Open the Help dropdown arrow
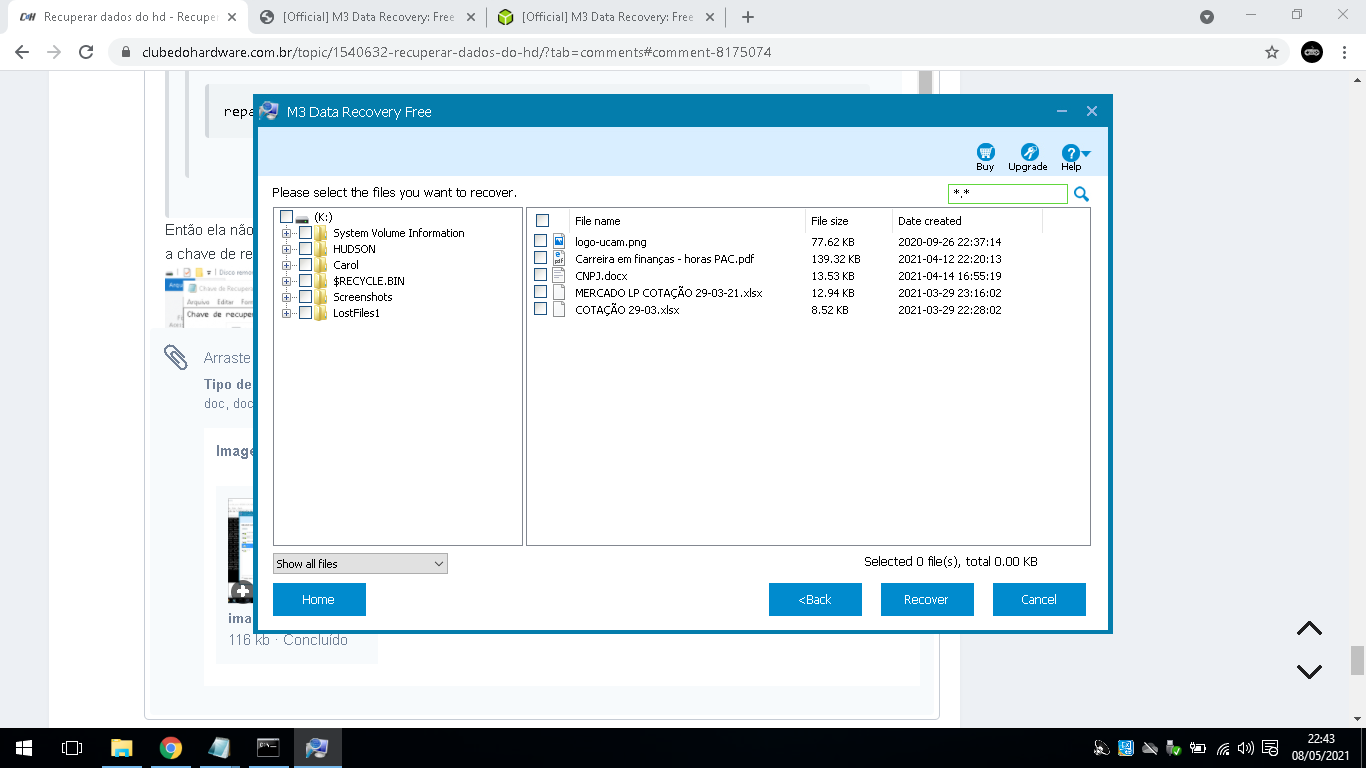 click(1086, 154)
